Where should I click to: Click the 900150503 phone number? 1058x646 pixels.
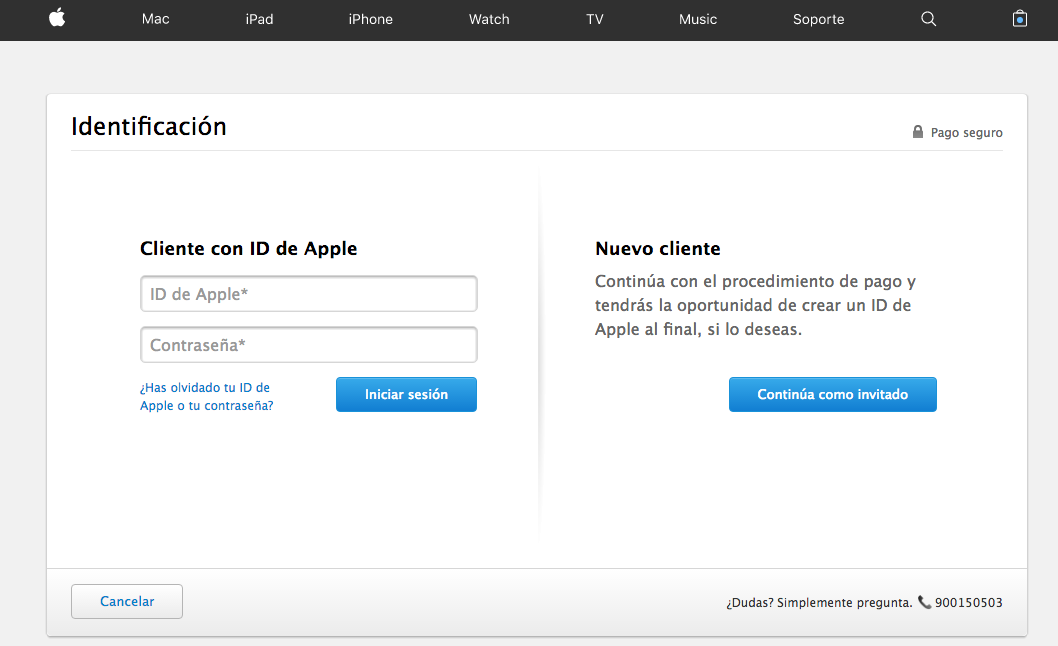click(968, 603)
